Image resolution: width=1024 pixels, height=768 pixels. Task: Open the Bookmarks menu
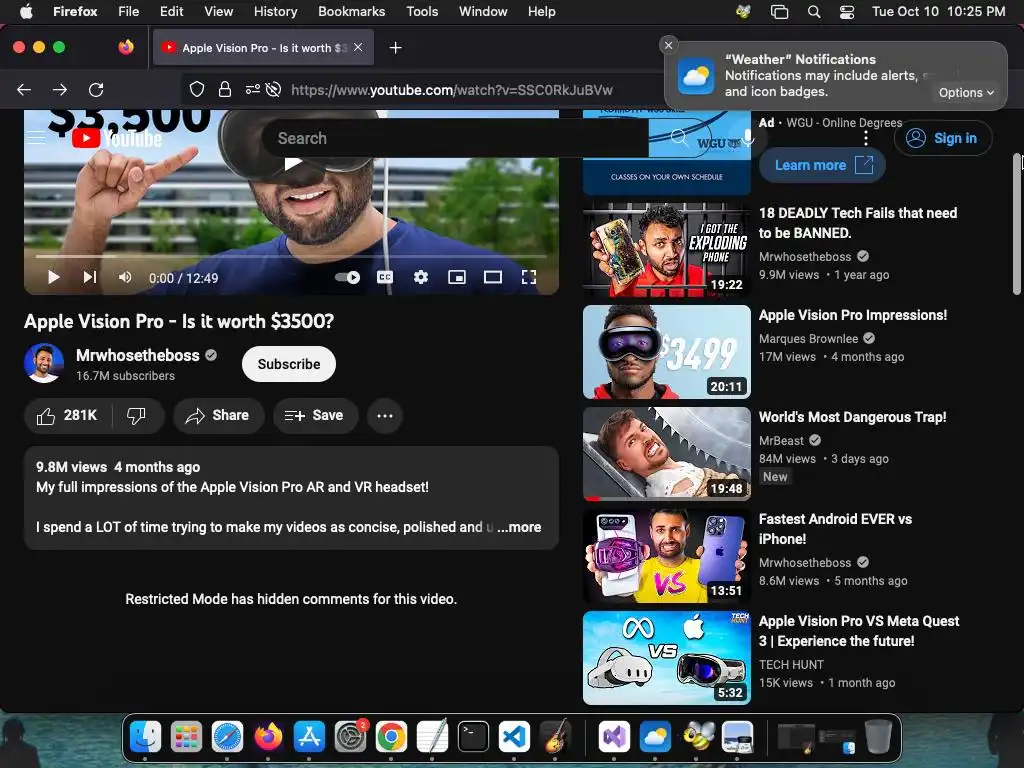pyautogui.click(x=351, y=11)
